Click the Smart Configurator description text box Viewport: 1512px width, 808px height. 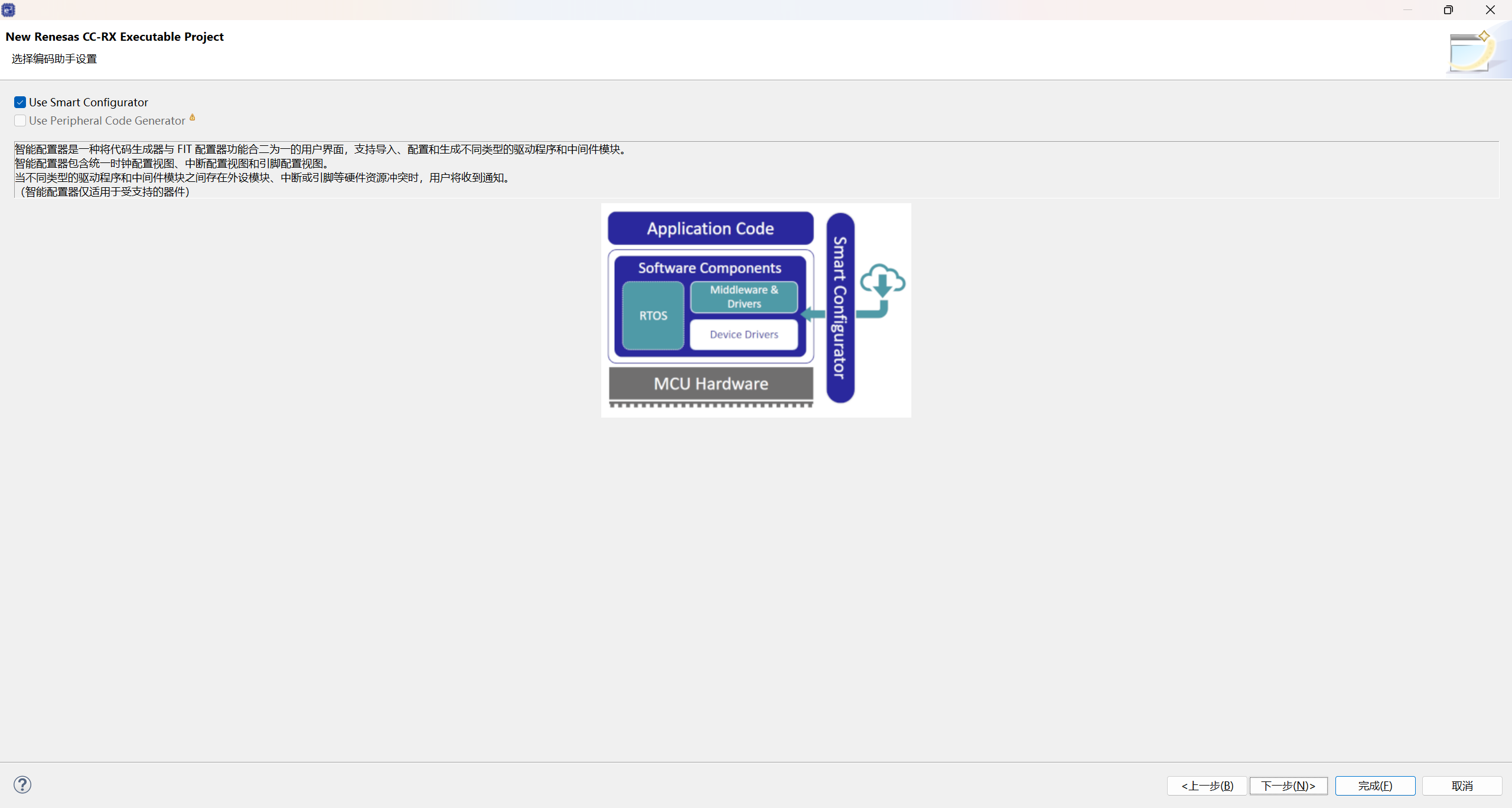[x=756, y=170]
